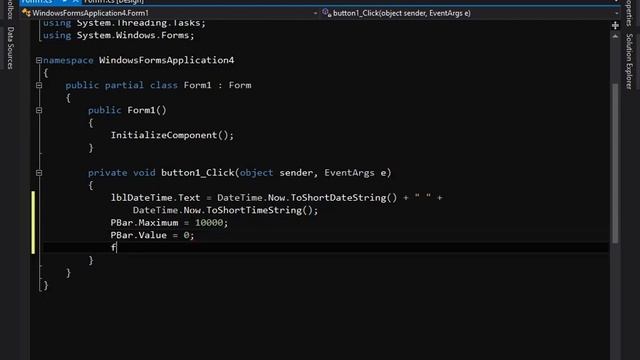Open the Toolbox side tab
Viewport: 640px width, 360px height.
11,9
